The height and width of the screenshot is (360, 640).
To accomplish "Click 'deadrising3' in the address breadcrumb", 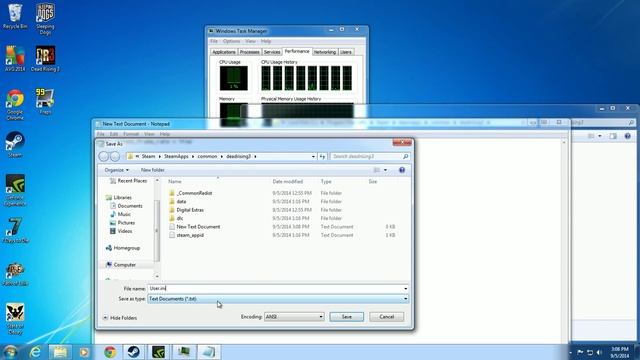I will pos(239,156).
